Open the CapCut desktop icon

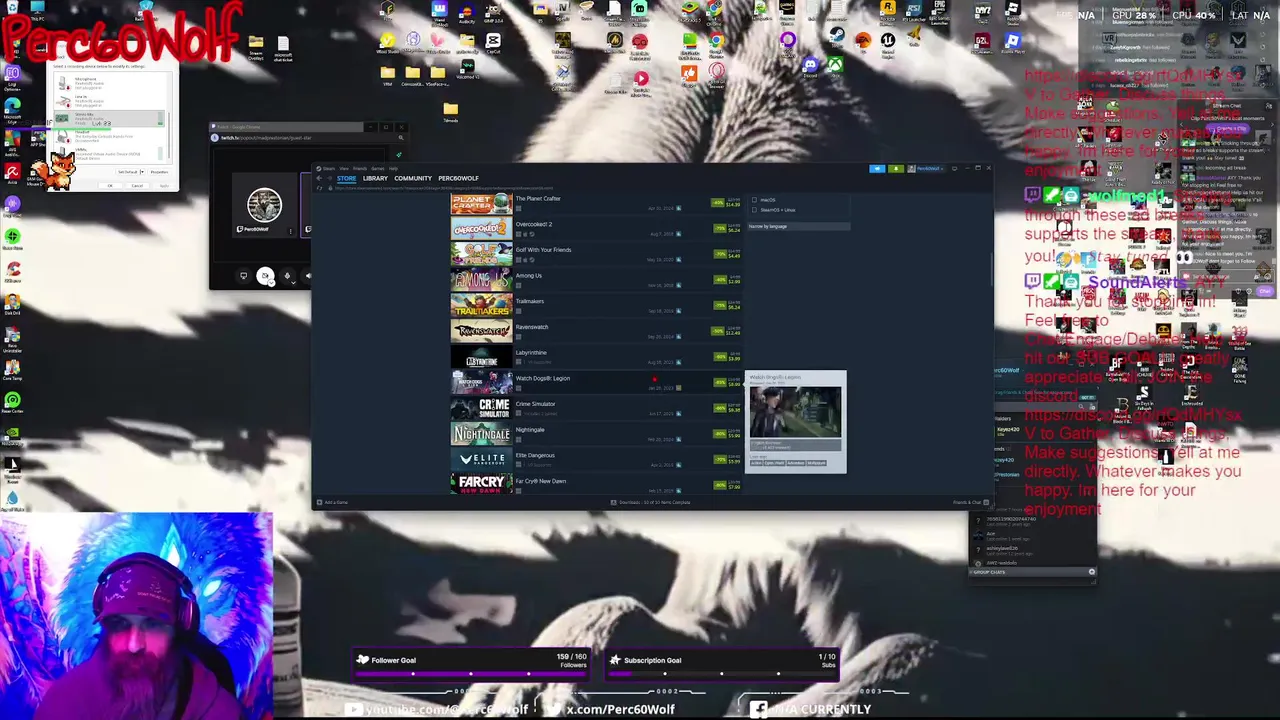(x=493, y=43)
